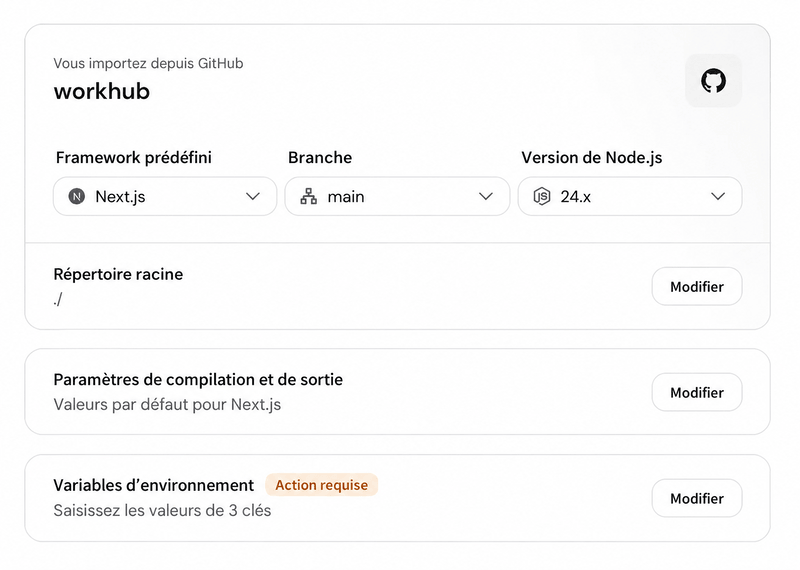This screenshot has width=800, height=570.
Task: Click the Répertoire racine heading
Action: (x=118, y=274)
